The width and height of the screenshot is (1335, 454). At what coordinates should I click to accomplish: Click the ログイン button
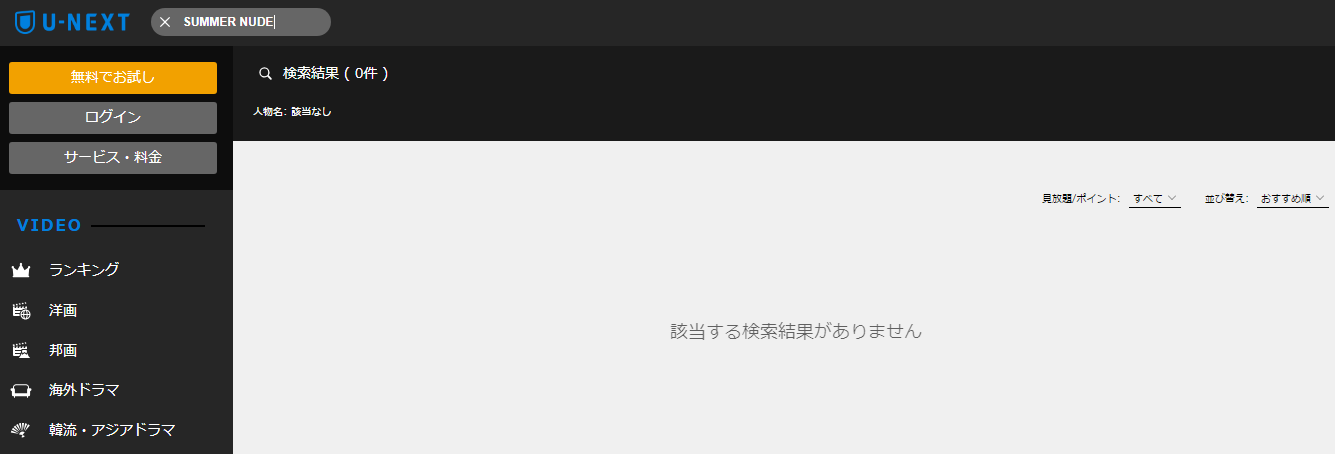click(113, 118)
